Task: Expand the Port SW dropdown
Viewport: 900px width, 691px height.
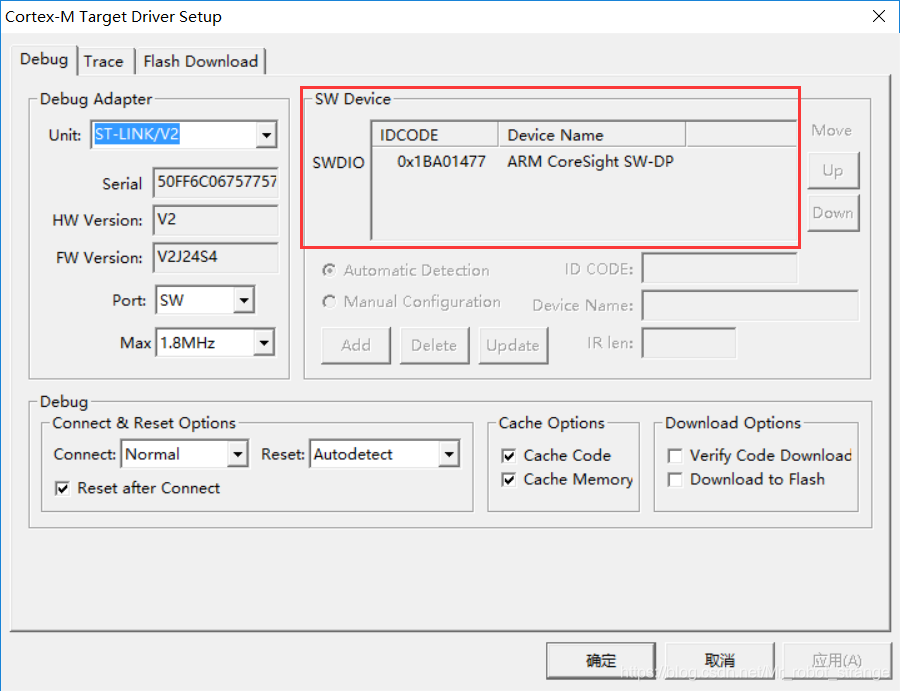Action: click(x=244, y=300)
